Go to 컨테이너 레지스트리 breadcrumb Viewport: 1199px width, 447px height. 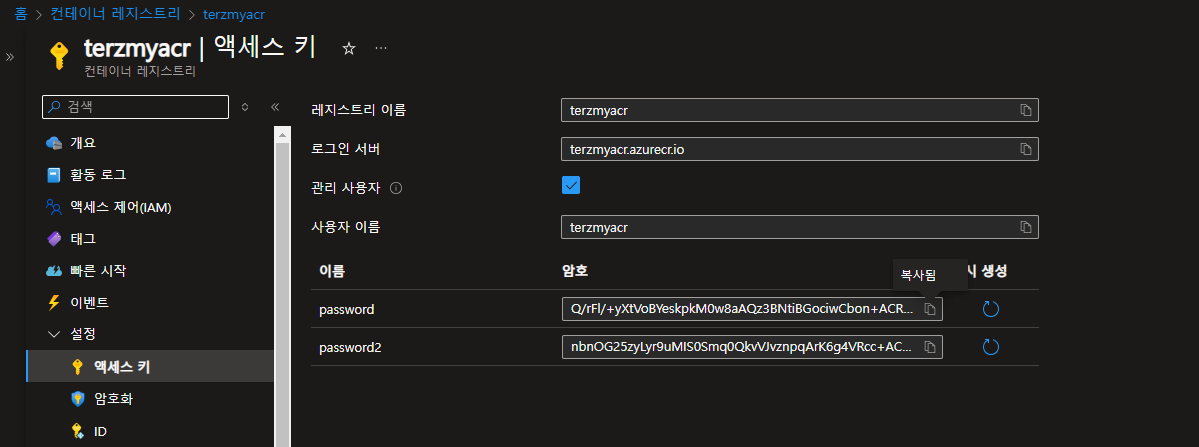click(x=115, y=14)
